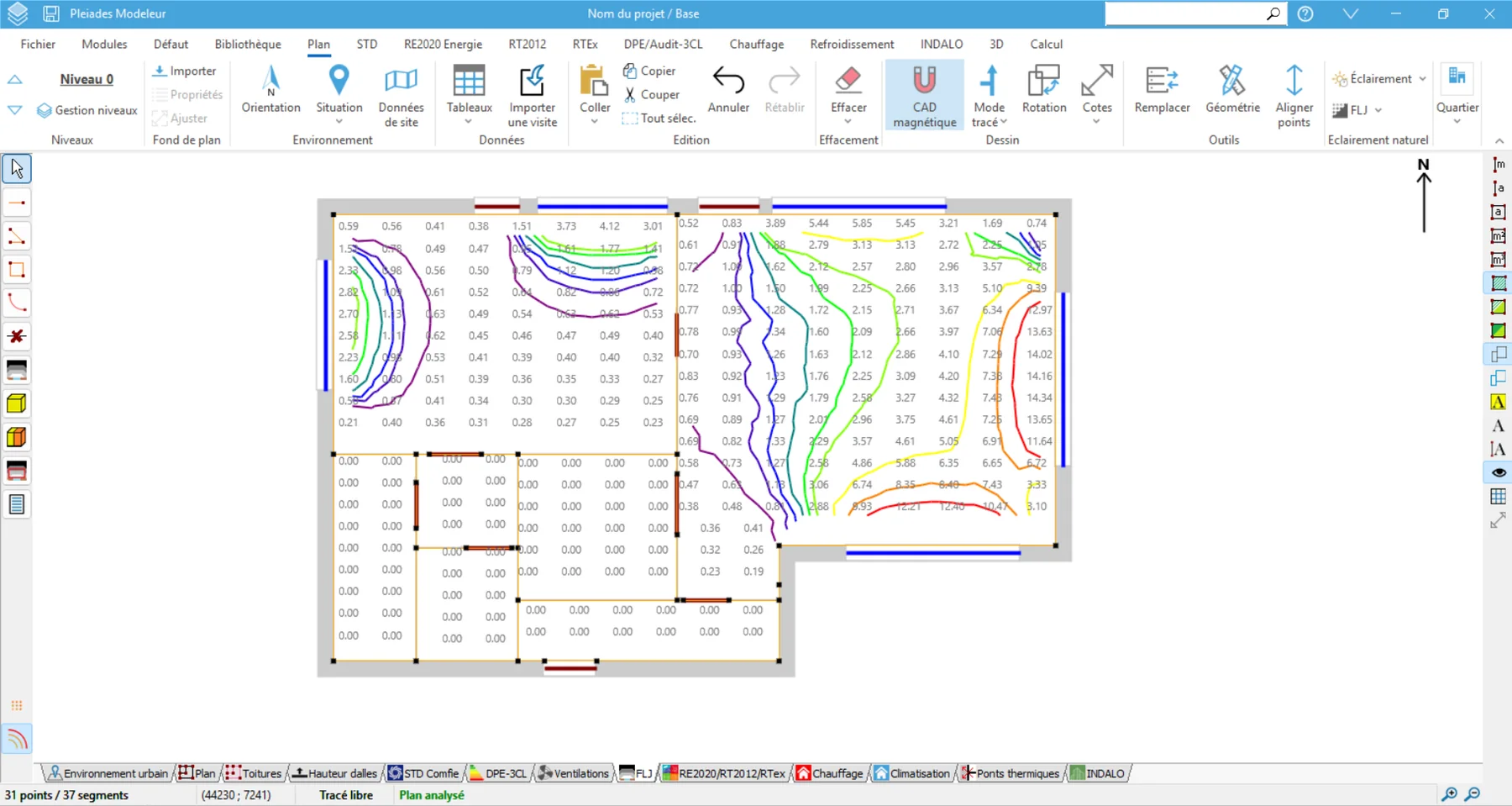Click the Importer button
This screenshot has height=806, width=1512.
(185, 71)
